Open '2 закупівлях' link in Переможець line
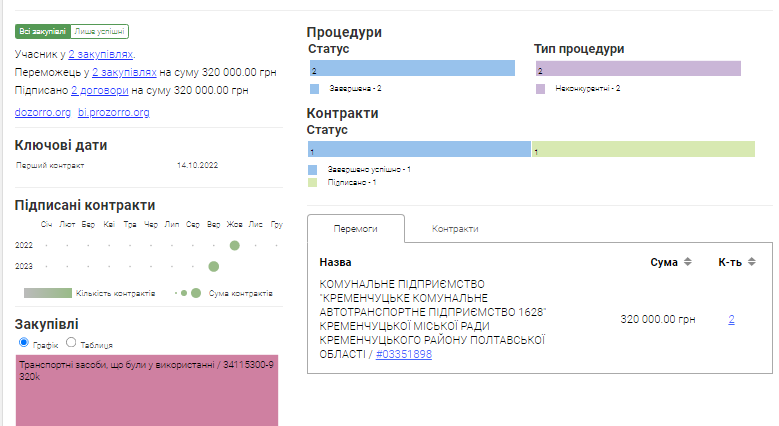This screenshot has width=779, height=426. point(124,72)
